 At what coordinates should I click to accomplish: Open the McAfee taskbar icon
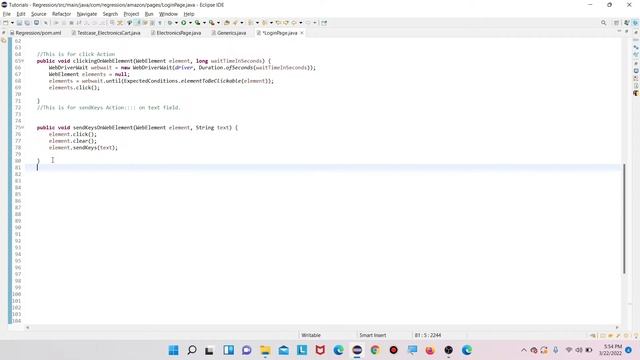320,350
